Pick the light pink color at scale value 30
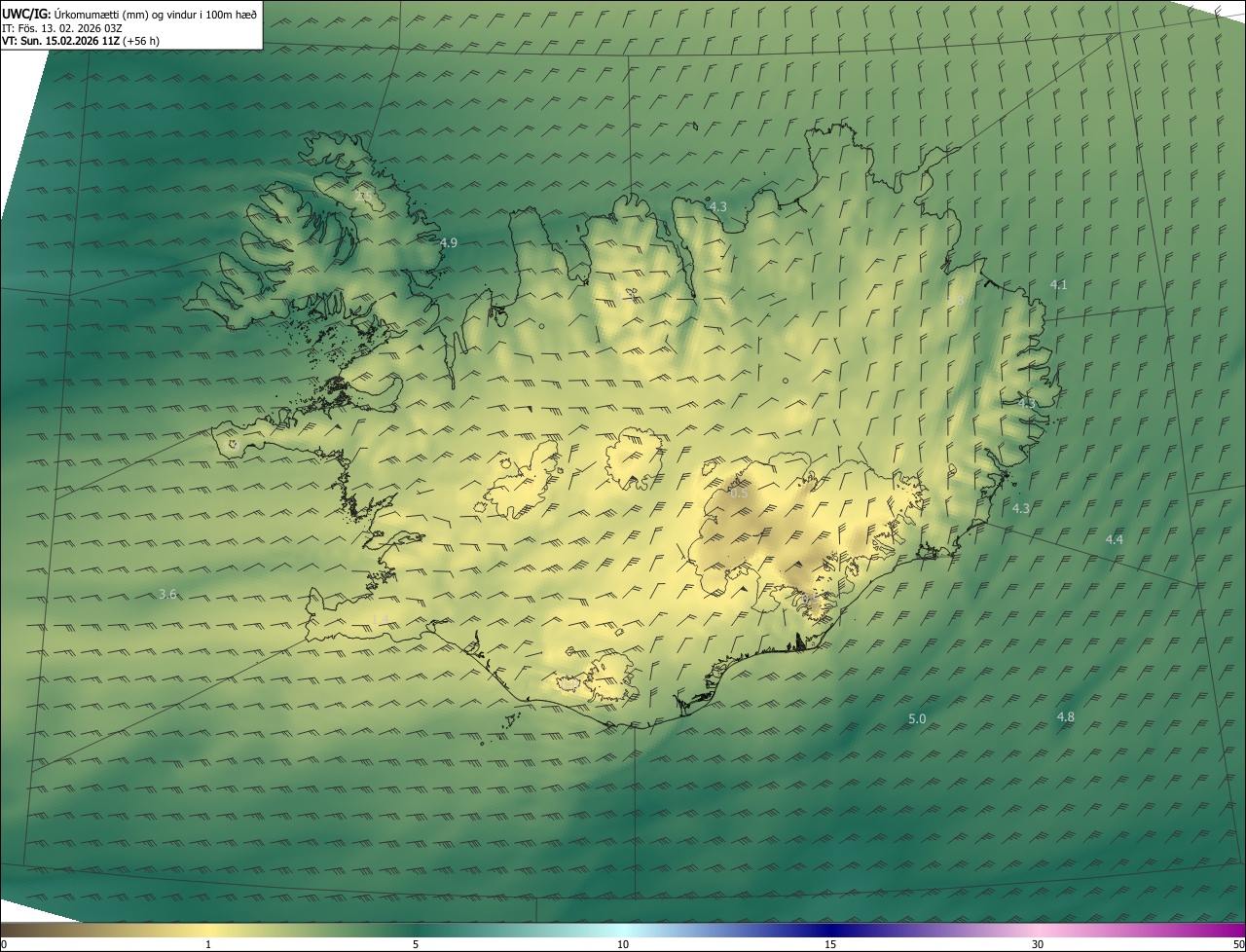 point(1038,930)
